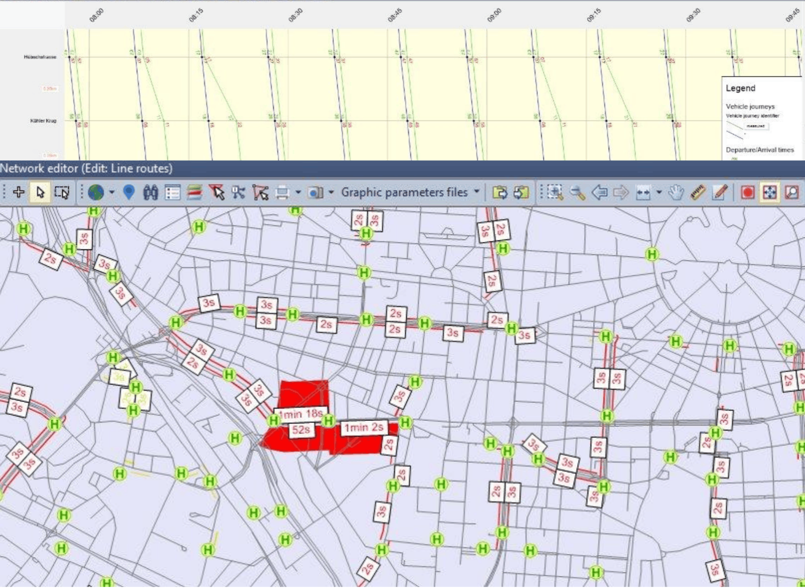This screenshot has height=588, width=805.
Task: Select the zoom window marquee tool
Action: pos(554,193)
